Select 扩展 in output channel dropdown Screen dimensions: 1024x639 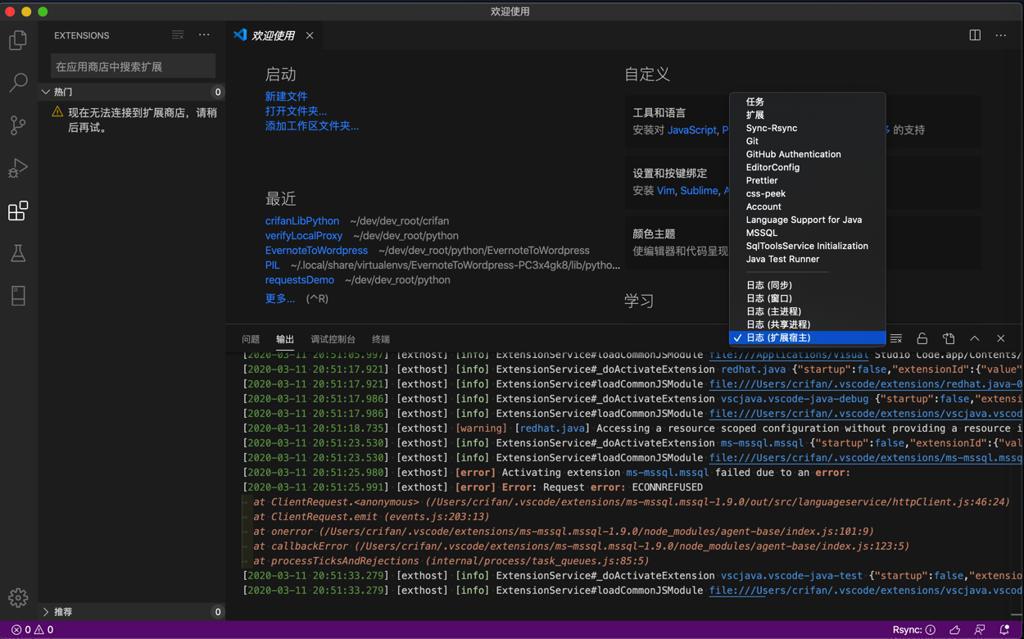click(807, 115)
